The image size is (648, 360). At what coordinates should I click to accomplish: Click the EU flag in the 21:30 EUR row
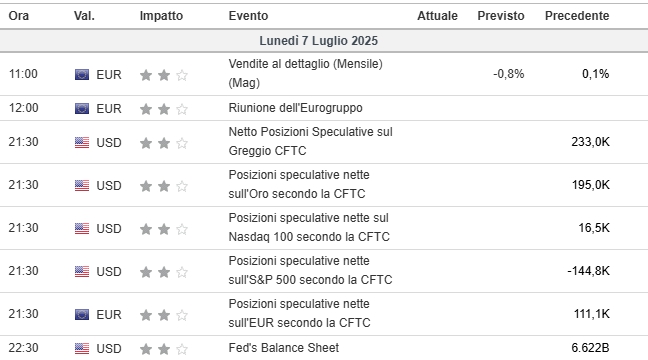[82, 315]
